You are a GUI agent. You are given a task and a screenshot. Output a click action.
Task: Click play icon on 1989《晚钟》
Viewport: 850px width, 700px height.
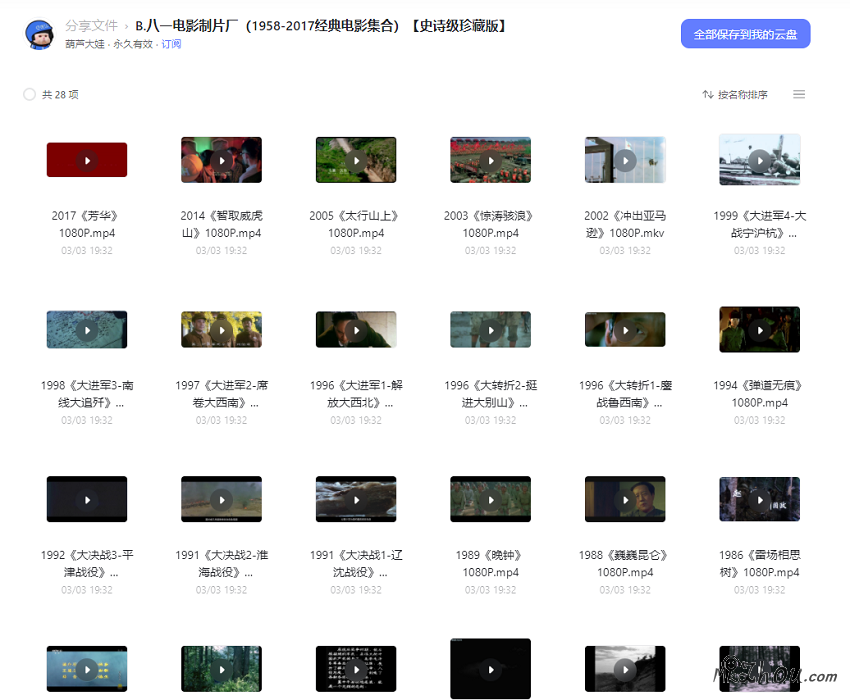[x=490, y=499]
